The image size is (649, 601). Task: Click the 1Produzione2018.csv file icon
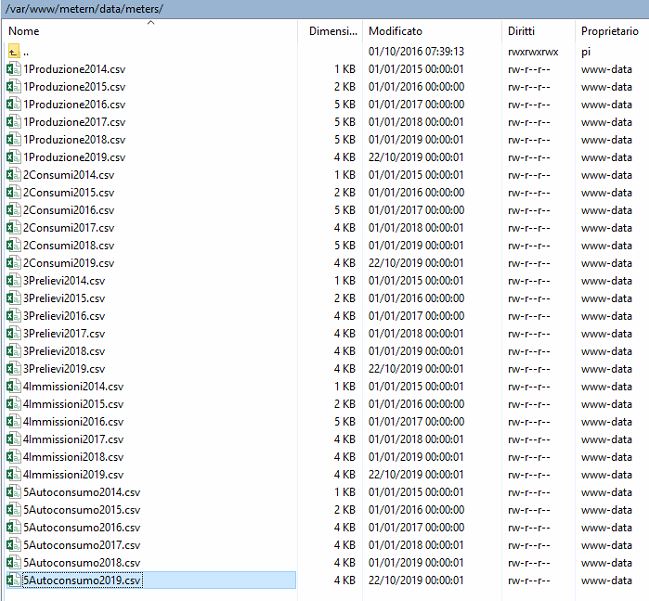tap(14, 139)
